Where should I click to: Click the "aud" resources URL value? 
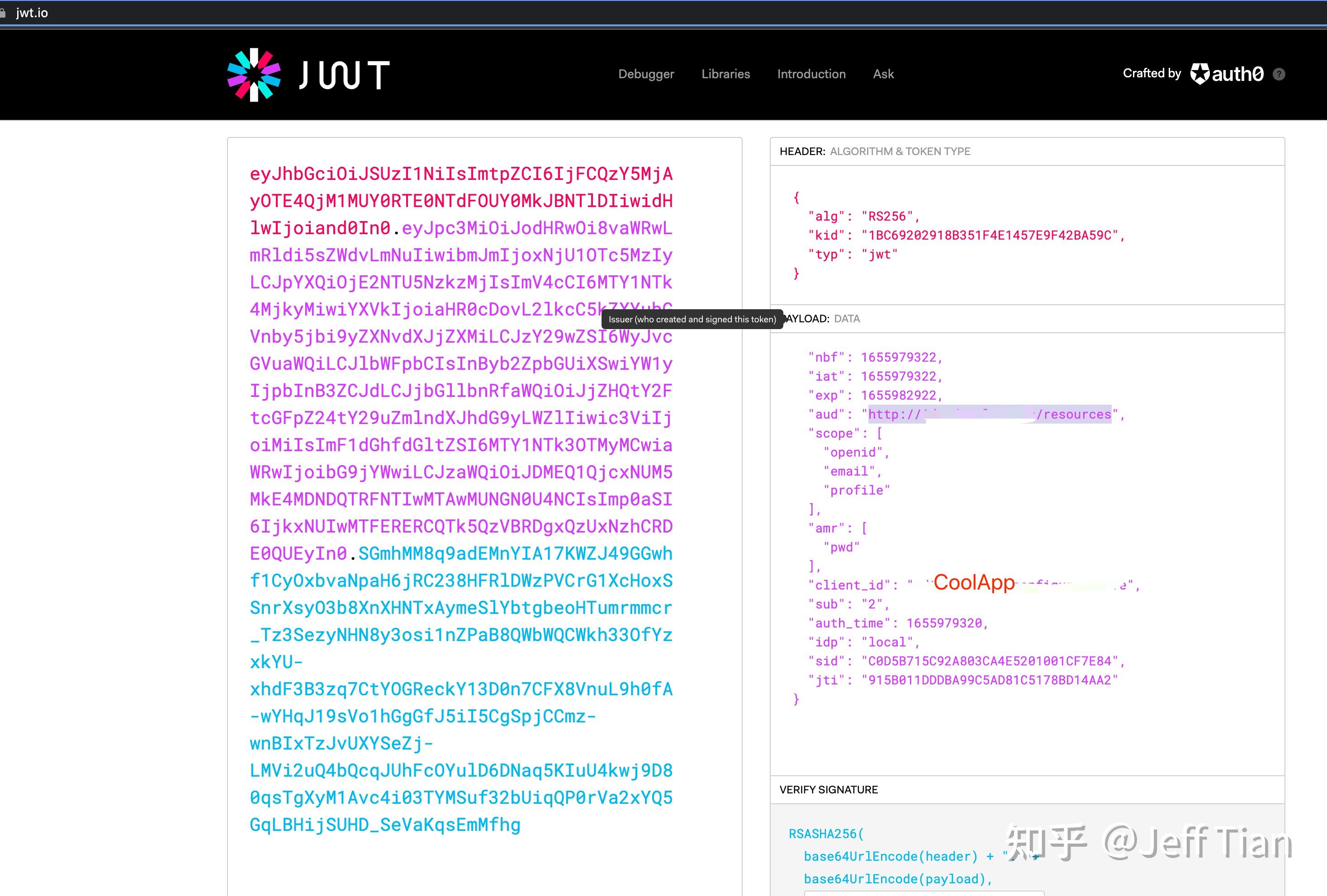click(x=990, y=415)
